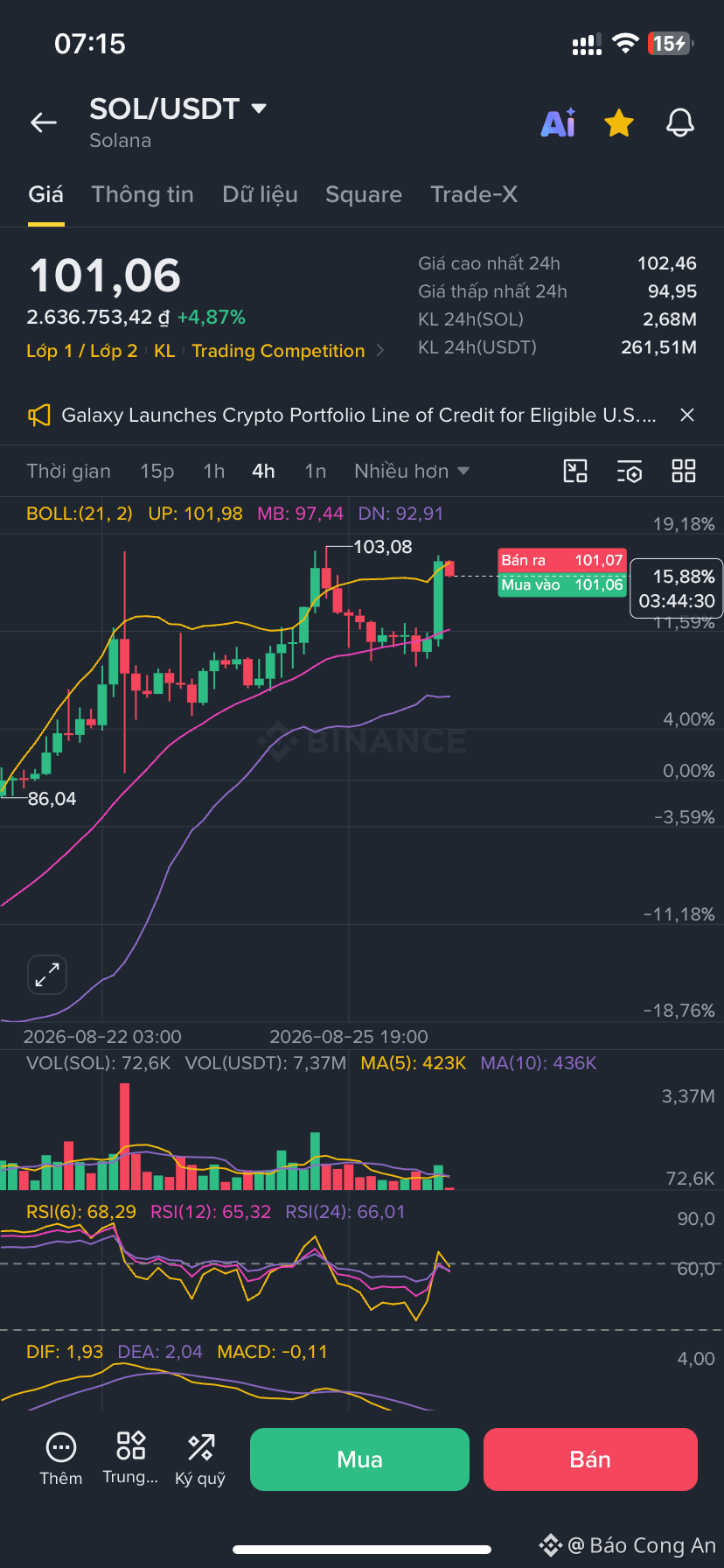Toggle the favorite star icon
Screen dimensions: 724x1568
[619, 123]
